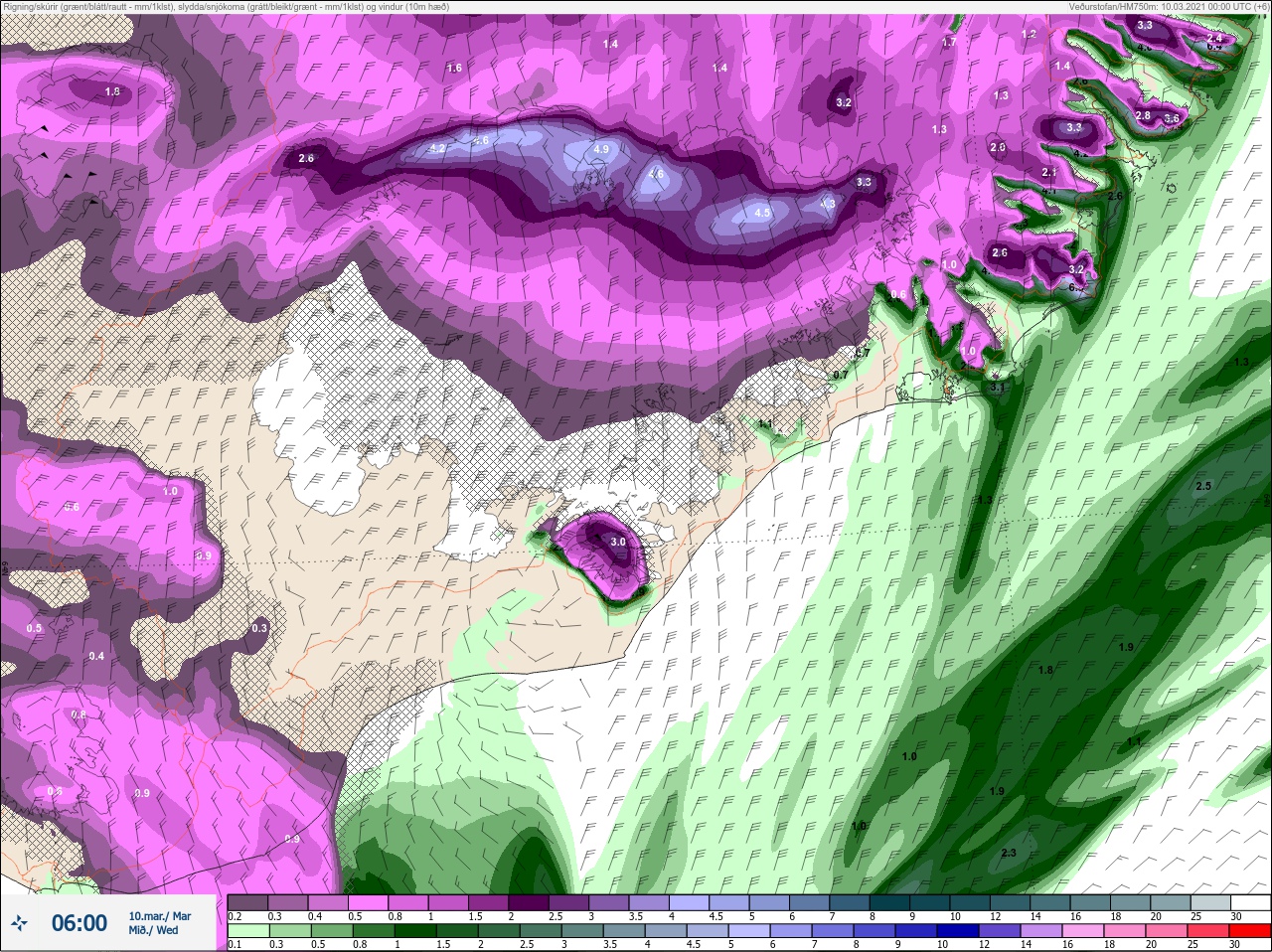Viewport: 1272px width, 952px height.
Task: Click the 0.5 value on the map
Action: tap(34, 628)
